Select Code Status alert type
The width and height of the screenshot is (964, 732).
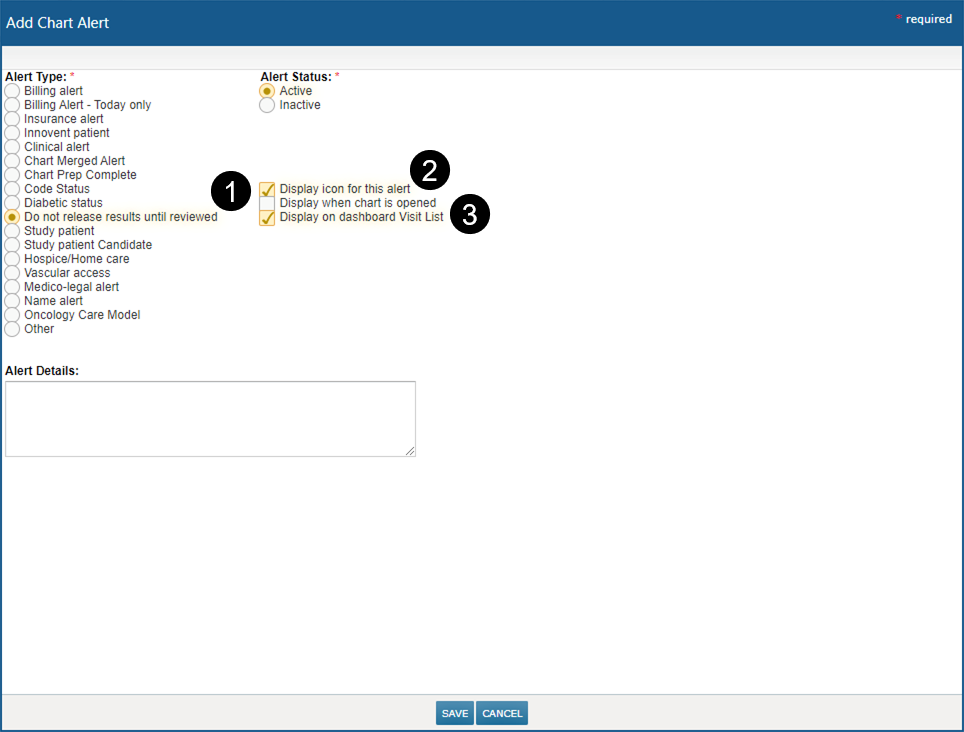coord(12,189)
